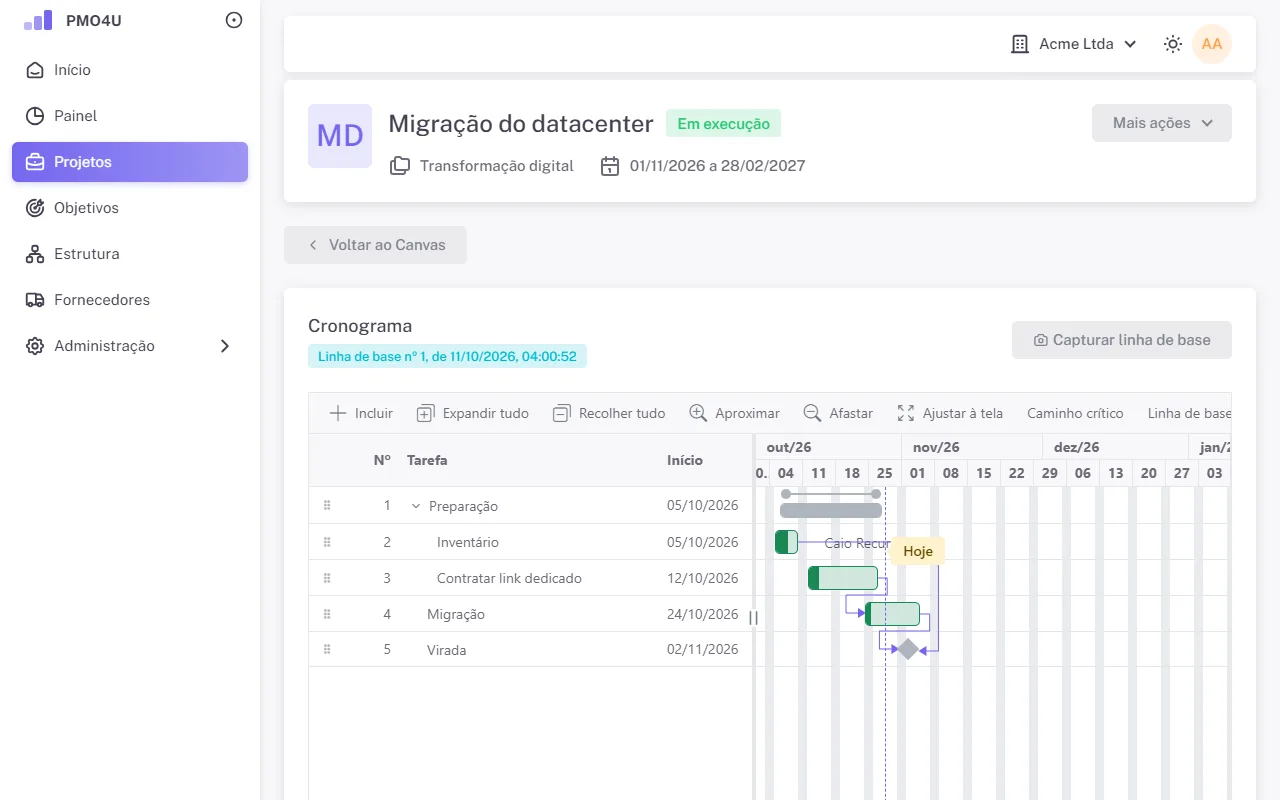This screenshot has height=800, width=1280.
Task: Open Início in the sidebar
Action: tap(130, 70)
